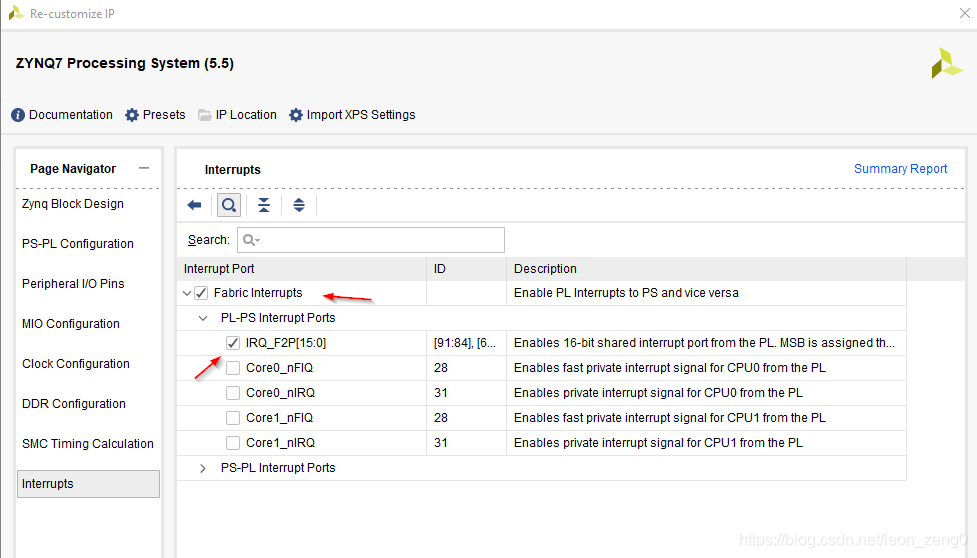
Task: Click ID value 31 in Core1_nIRQ row
Action: tap(441, 443)
